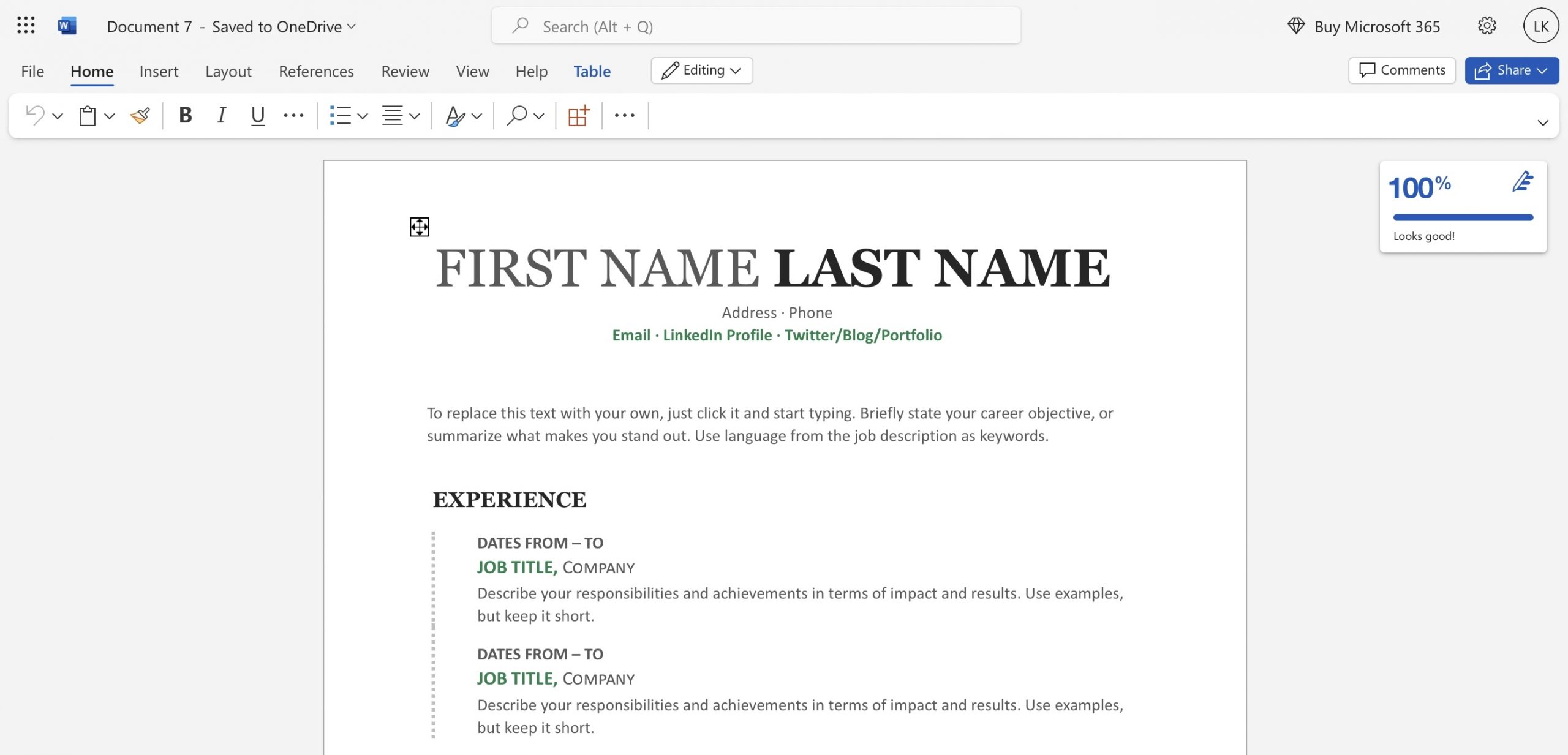Screen dimensions: 1568x755
Task: Click the Italic formatting icon
Action: pyautogui.click(x=220, y=115)
